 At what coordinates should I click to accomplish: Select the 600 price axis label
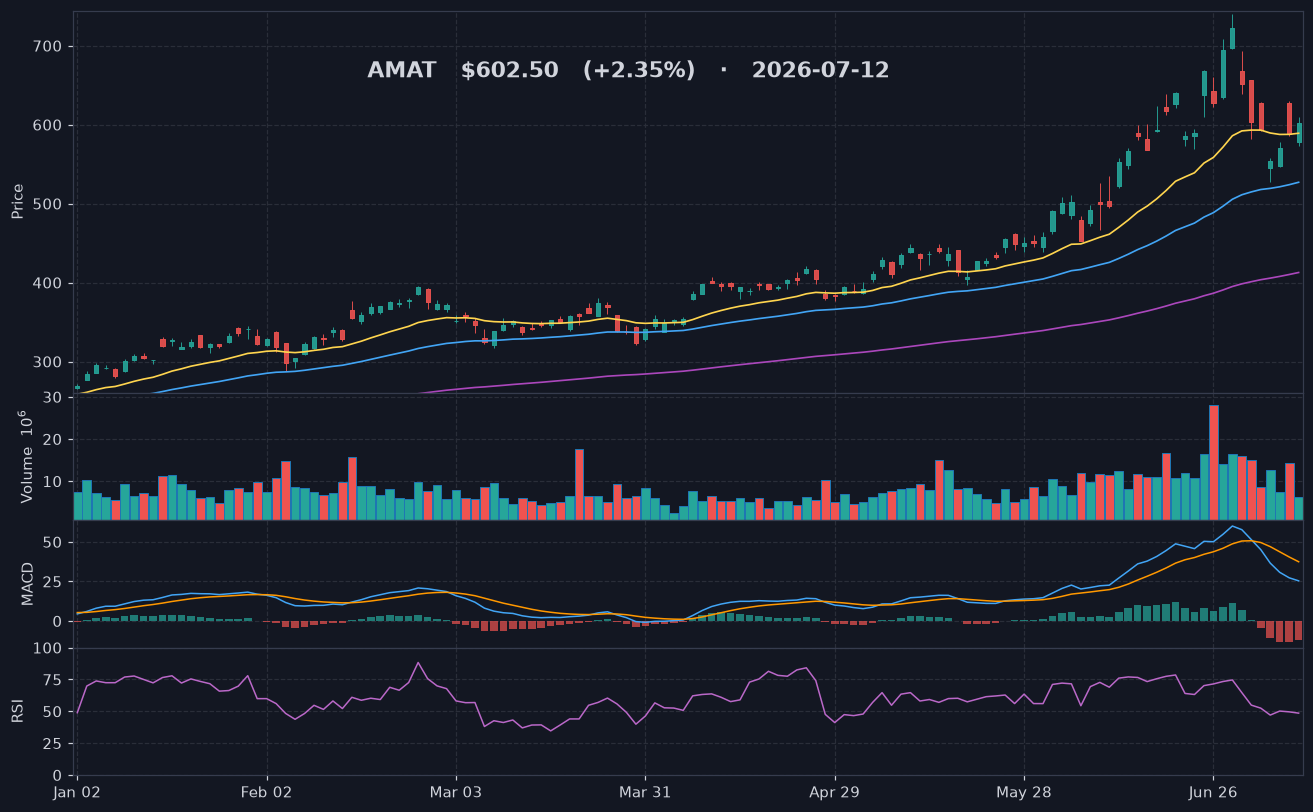[48, 126]
